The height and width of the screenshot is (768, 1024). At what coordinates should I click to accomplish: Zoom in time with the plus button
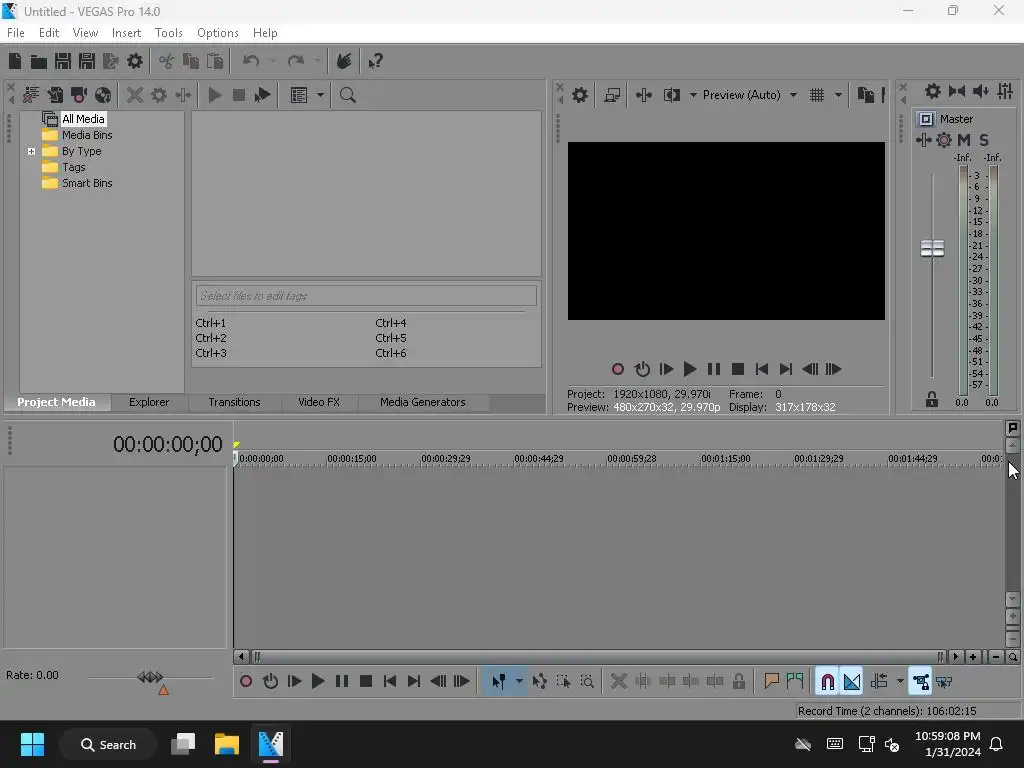[x=972, y=657]
